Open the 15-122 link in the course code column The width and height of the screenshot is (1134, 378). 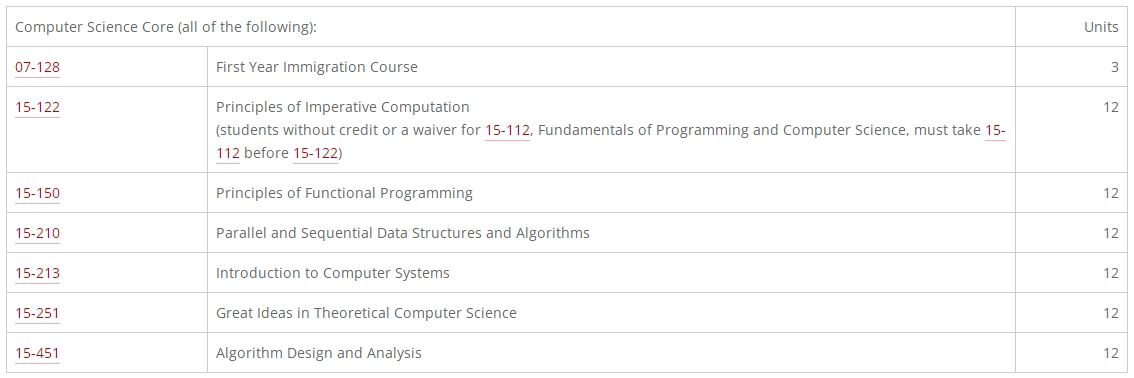(x=38, y=107)
